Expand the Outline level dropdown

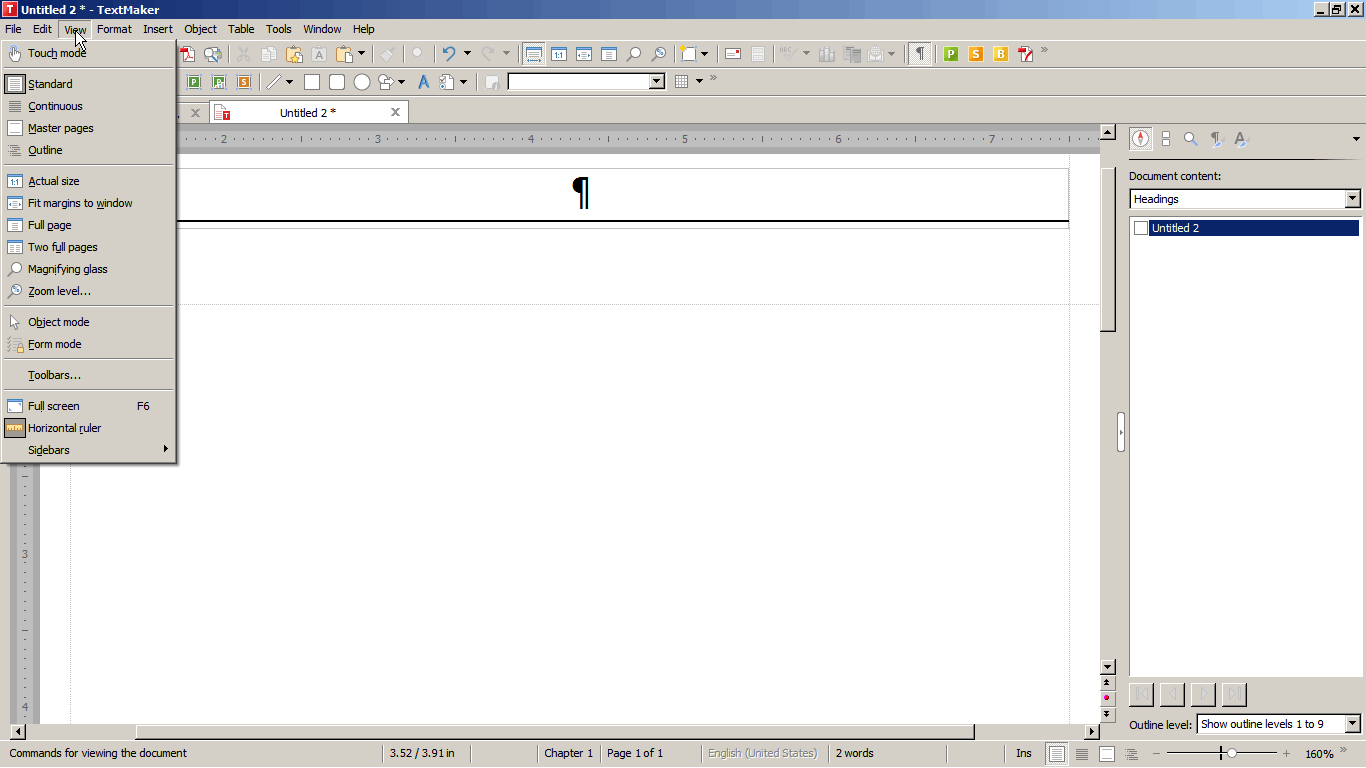[x=1352, y=724]
